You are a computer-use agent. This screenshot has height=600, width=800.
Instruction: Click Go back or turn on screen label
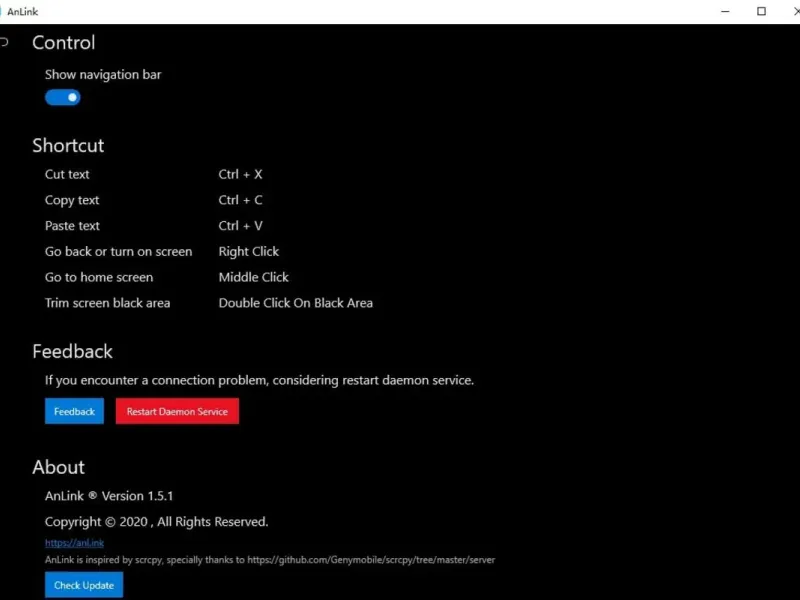[118, 252]
